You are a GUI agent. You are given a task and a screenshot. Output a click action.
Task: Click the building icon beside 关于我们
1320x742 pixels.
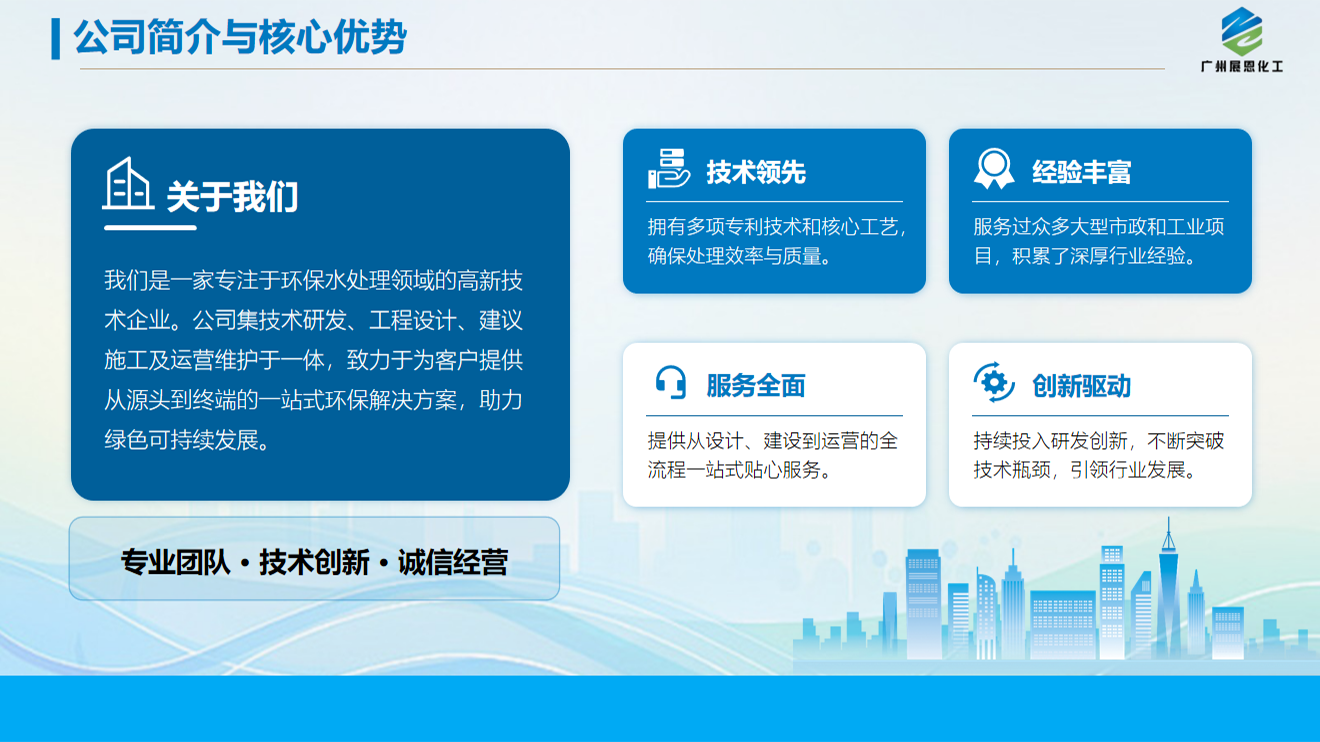coord(128,184)
